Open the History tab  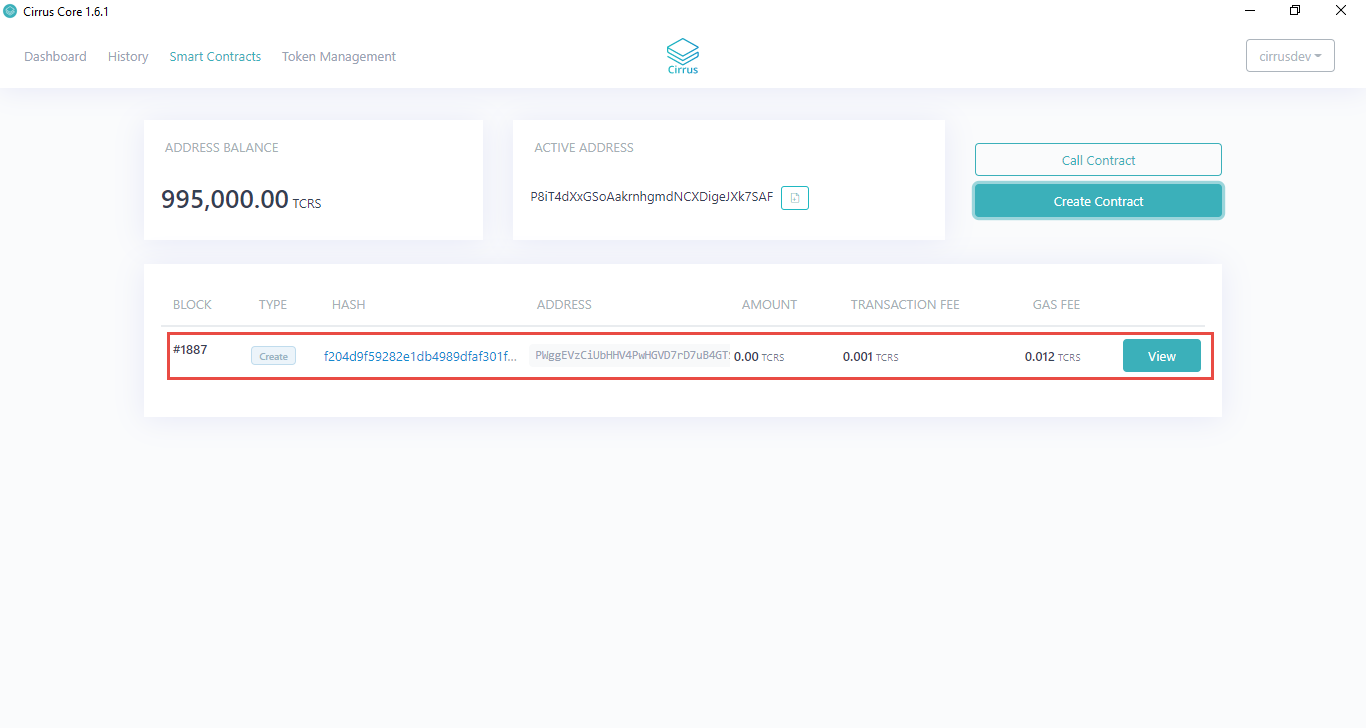[128, 56]
